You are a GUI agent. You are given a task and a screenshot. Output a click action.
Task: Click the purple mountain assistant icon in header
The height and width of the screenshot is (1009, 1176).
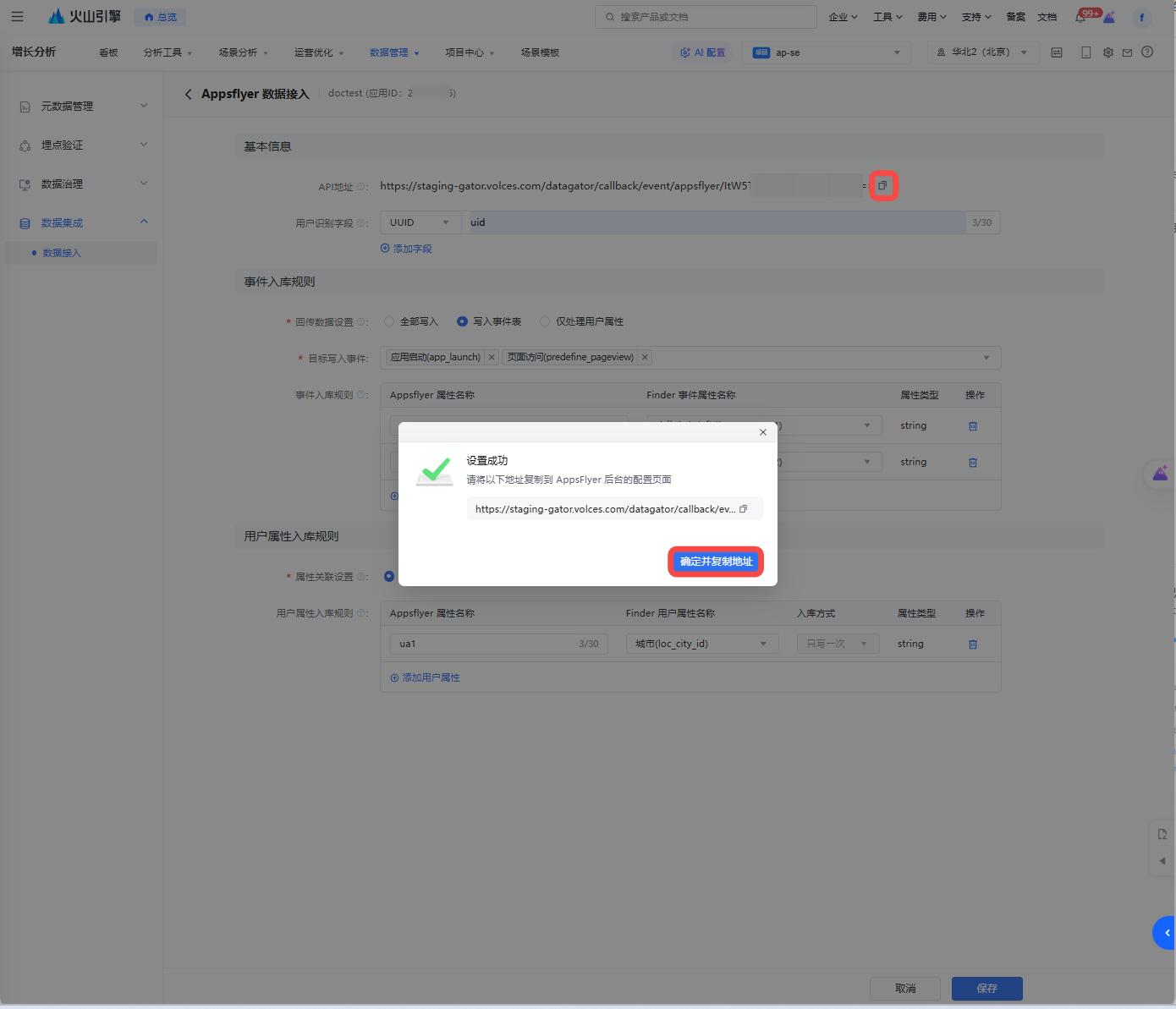tap(1109, 17)
